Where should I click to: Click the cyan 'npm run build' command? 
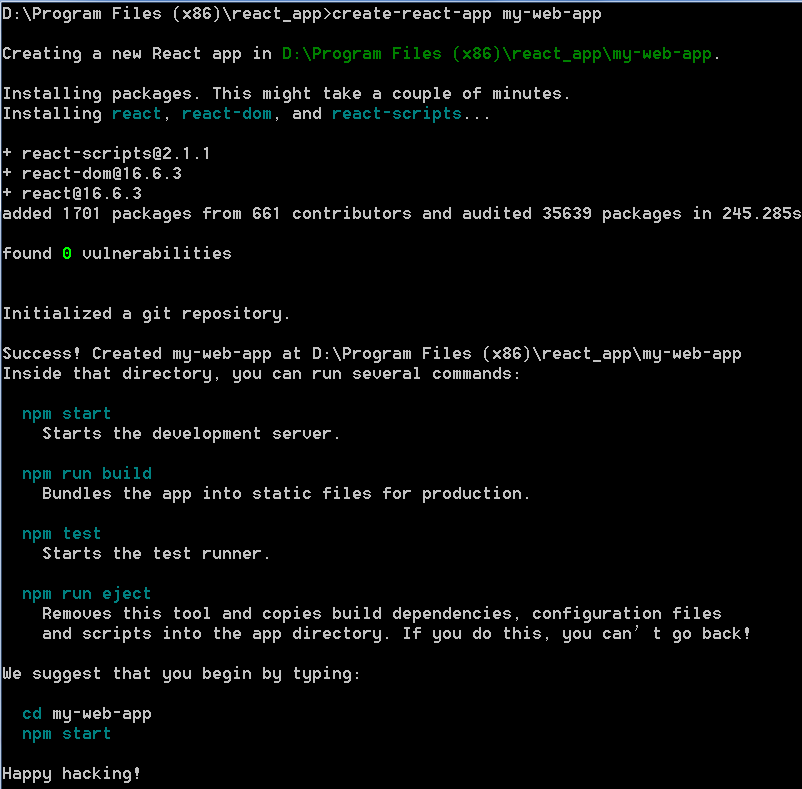point(87,474)
